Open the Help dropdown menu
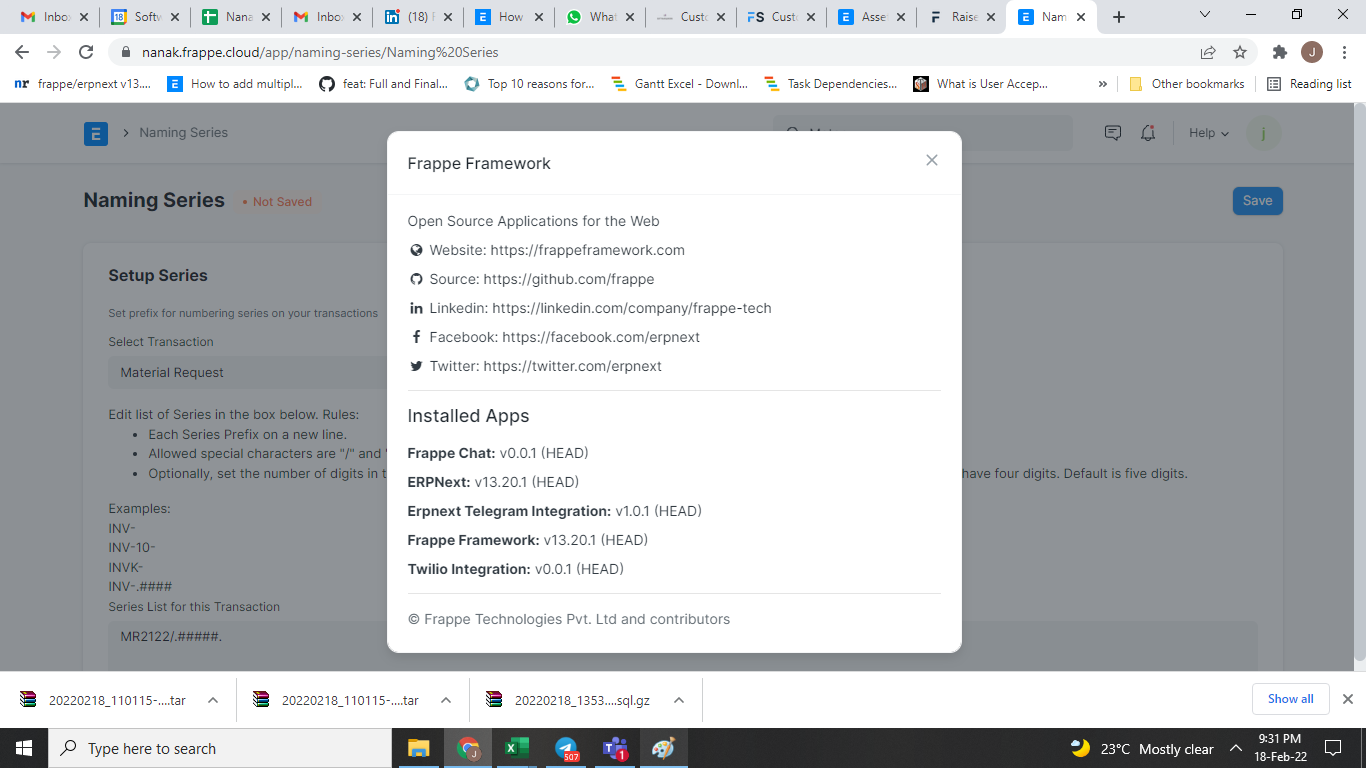Image resolution: width=1366 pixels, height=768 pixels. (x=1207, y=132)
